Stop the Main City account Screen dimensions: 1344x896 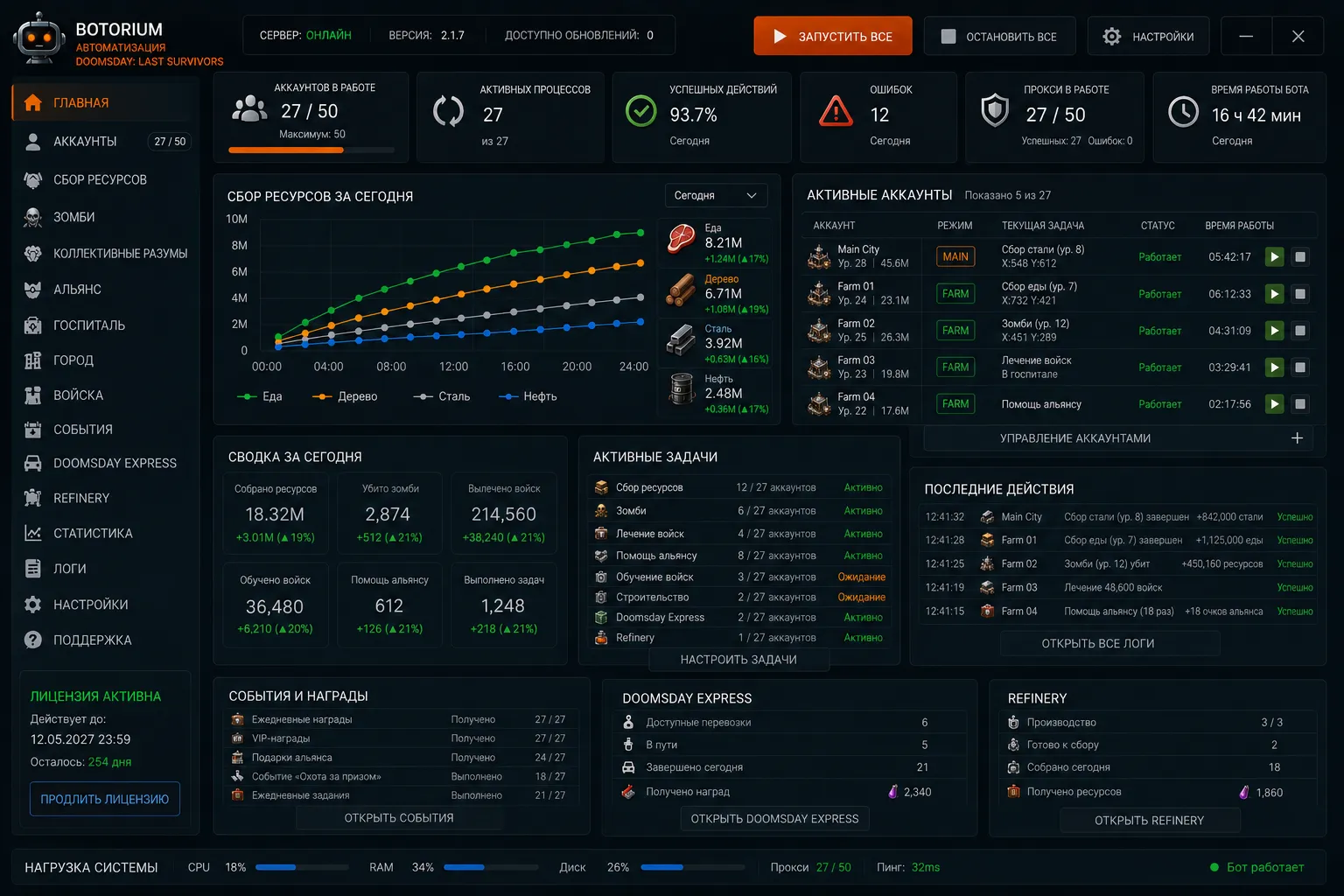[x=1301, y=257]
